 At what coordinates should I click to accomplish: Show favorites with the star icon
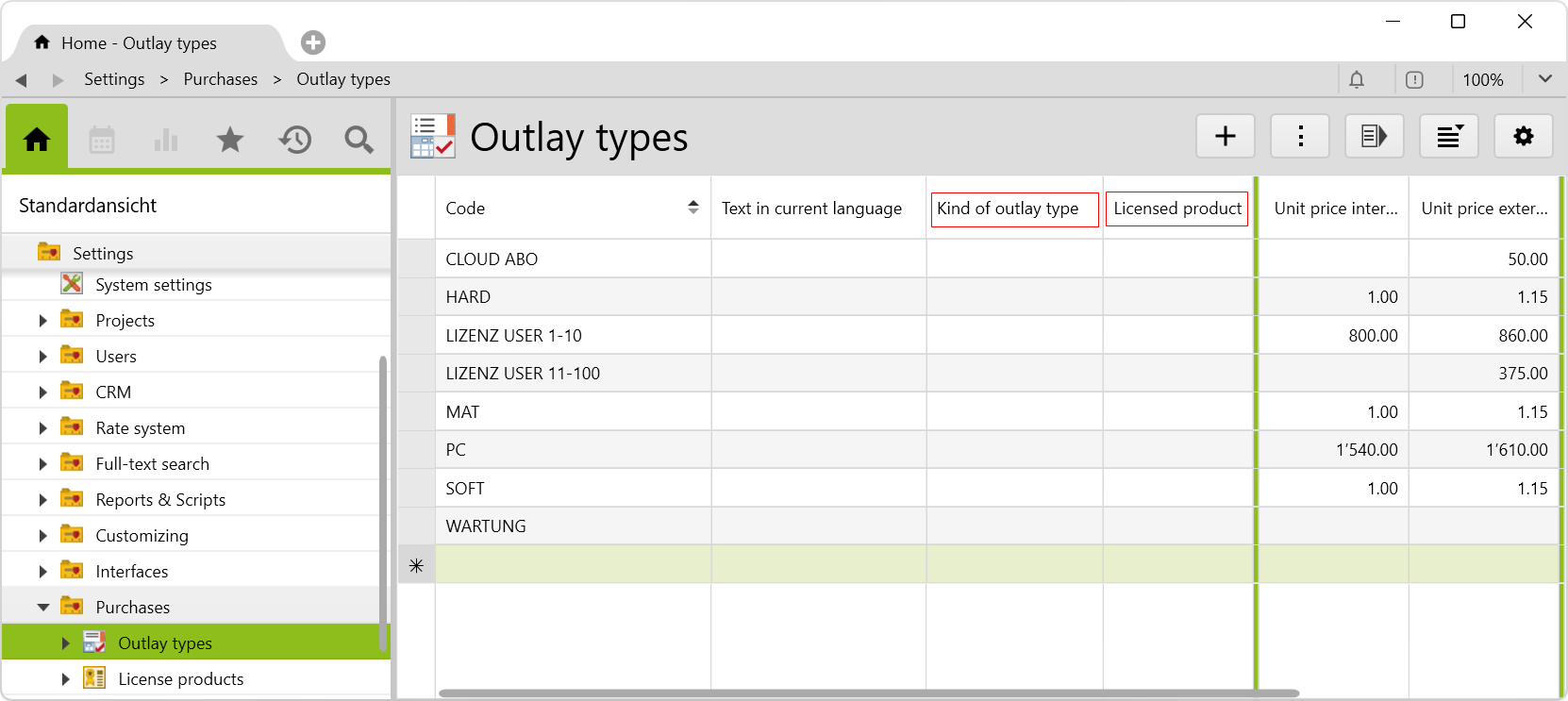pyautogui.click(x=230, y=141)
